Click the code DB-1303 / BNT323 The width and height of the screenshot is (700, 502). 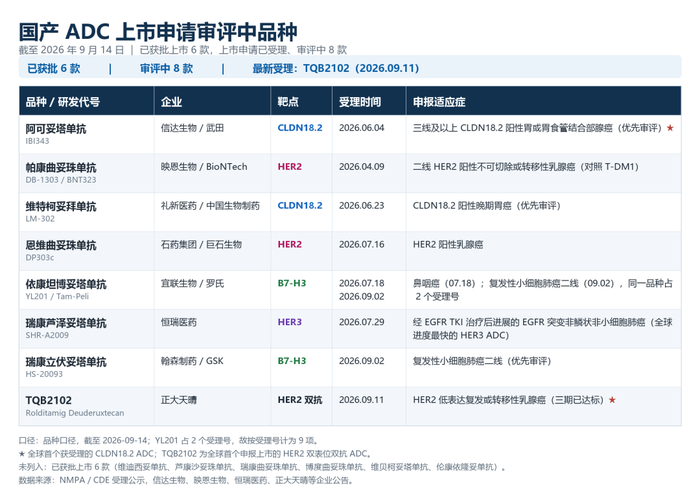click(61, 180)
